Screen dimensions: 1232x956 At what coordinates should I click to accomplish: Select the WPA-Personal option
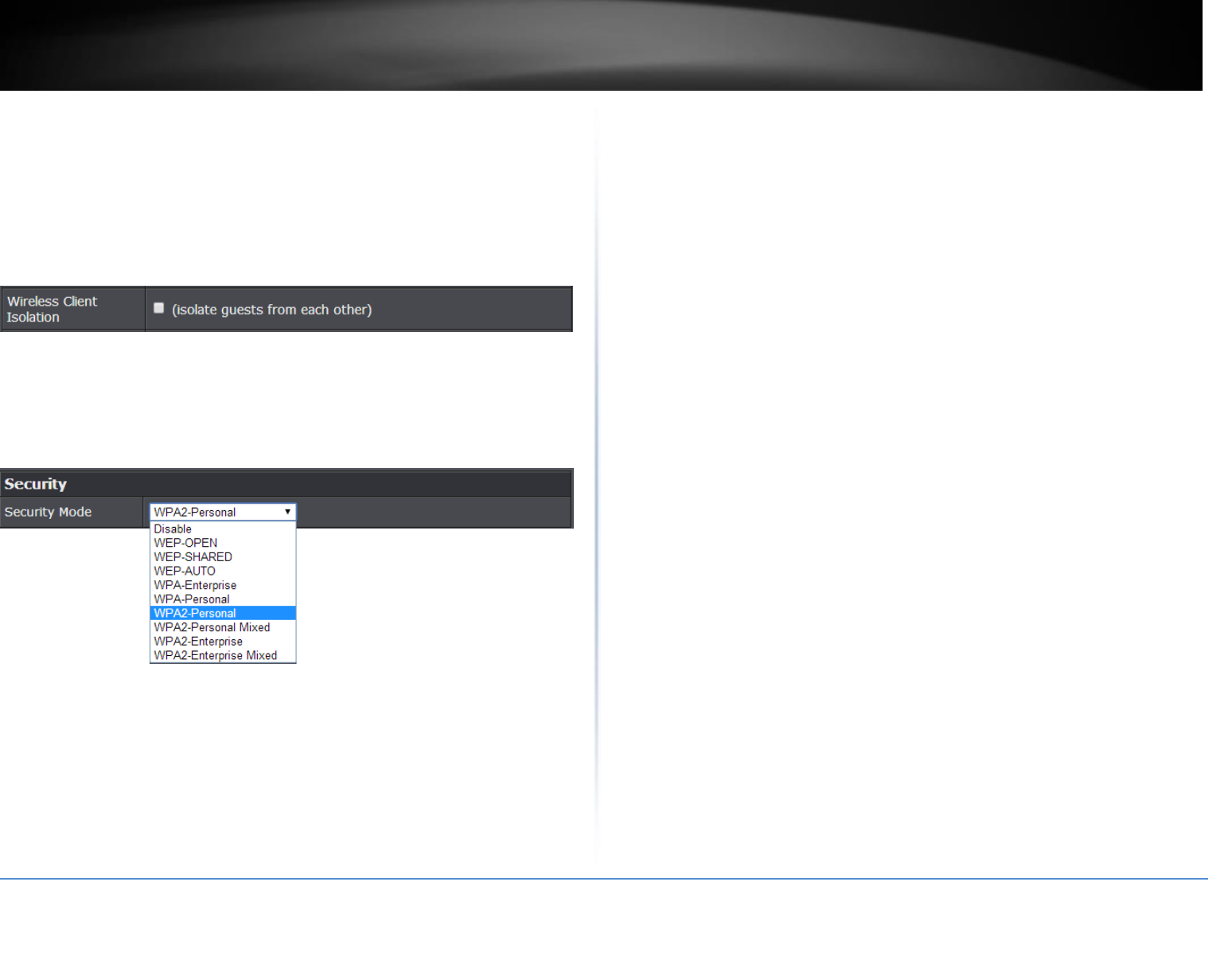(x=223, y=599)
